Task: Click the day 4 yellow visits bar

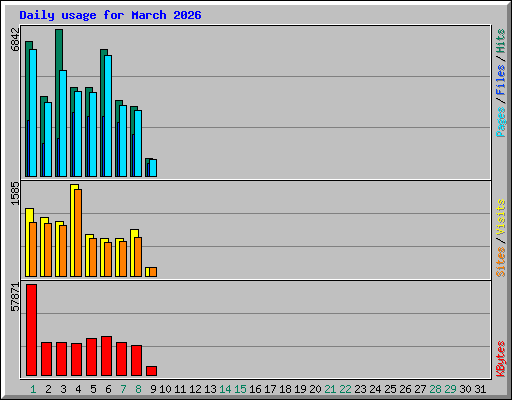Action: coord(72,230)
